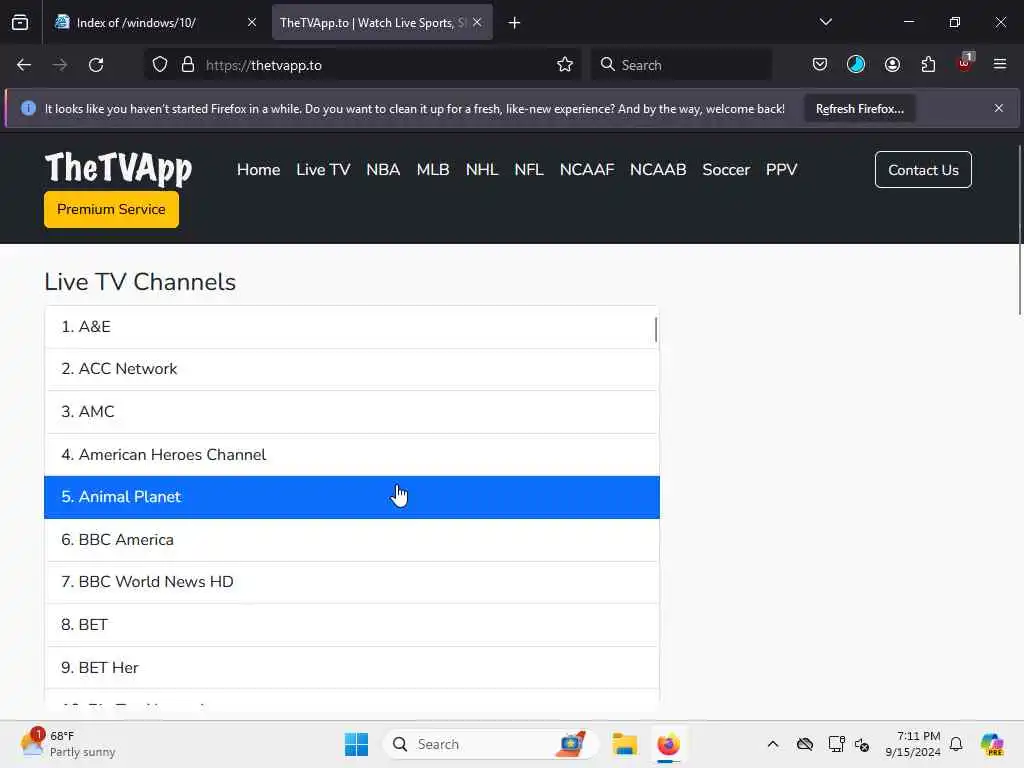
Task: Open NCAAF navigation link
Action: point(587,170)
